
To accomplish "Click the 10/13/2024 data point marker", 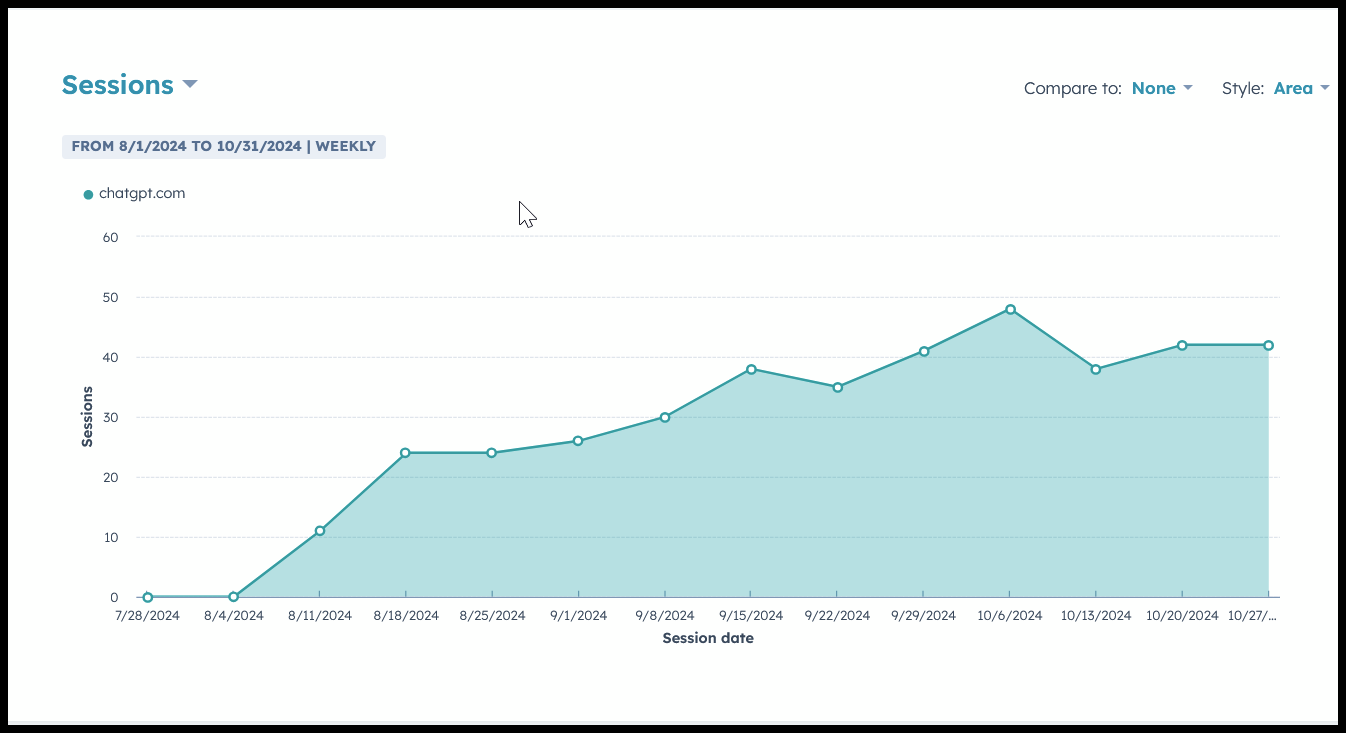I will (x=1096, y=369).
